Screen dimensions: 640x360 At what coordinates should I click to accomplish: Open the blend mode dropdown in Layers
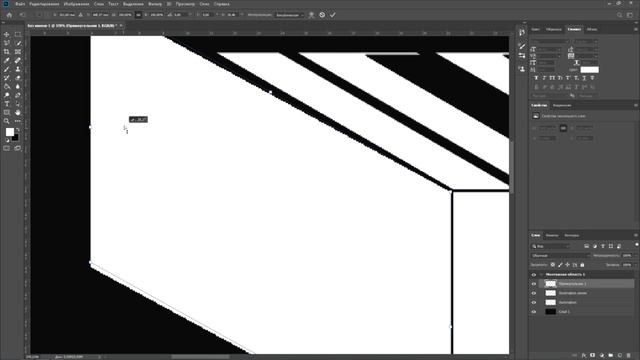coord(560,256)
